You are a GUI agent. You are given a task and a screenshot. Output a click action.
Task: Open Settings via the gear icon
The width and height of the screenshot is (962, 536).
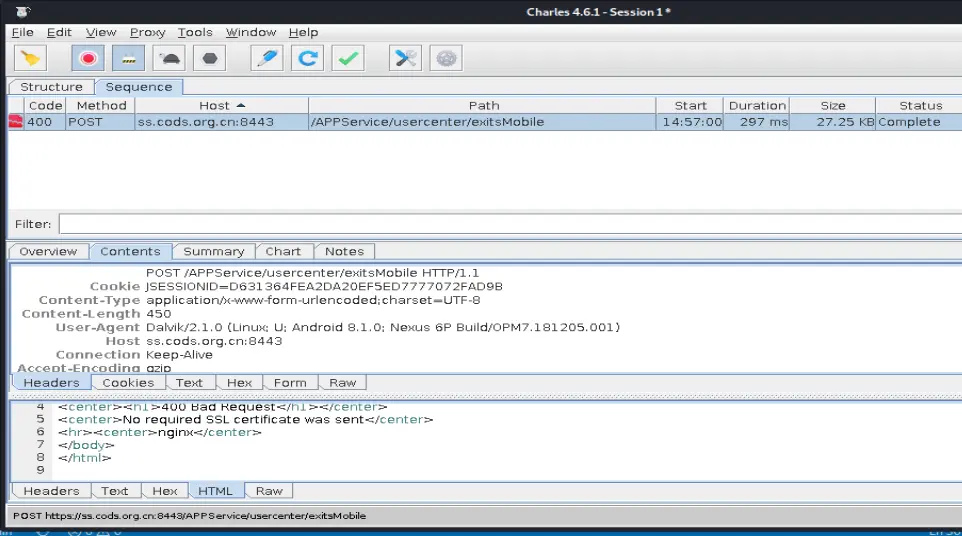point(446,58)
